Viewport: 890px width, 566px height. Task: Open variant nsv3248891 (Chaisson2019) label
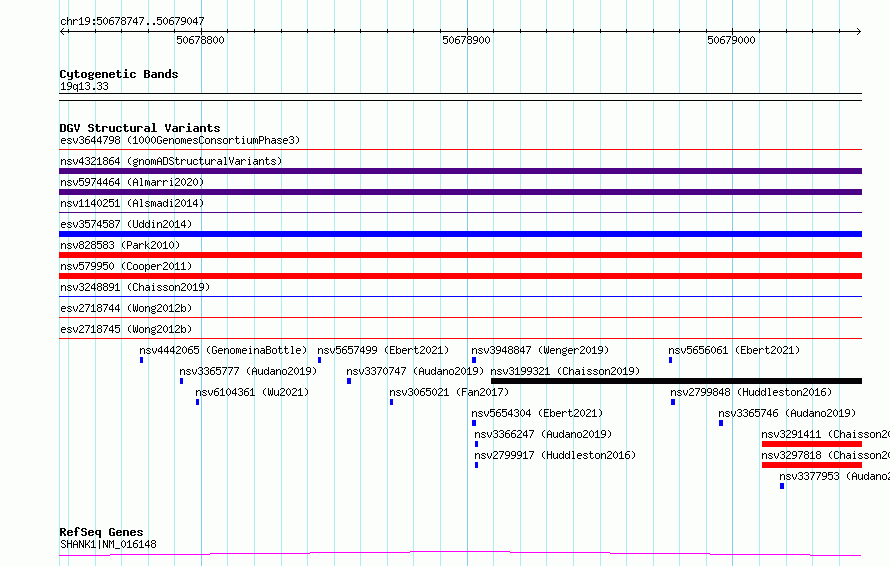coord(135,287)
